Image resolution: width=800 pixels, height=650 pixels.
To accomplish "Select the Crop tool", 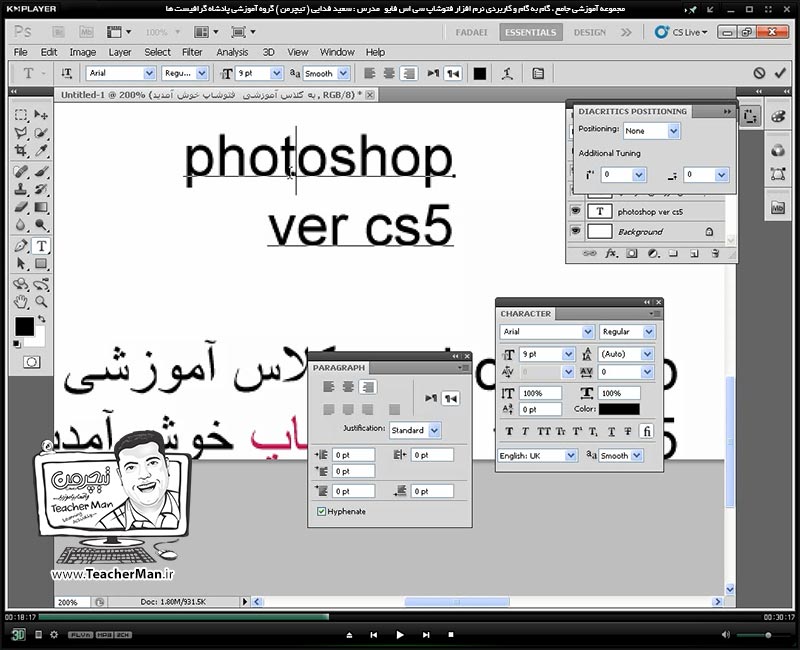I will (21, 151).
